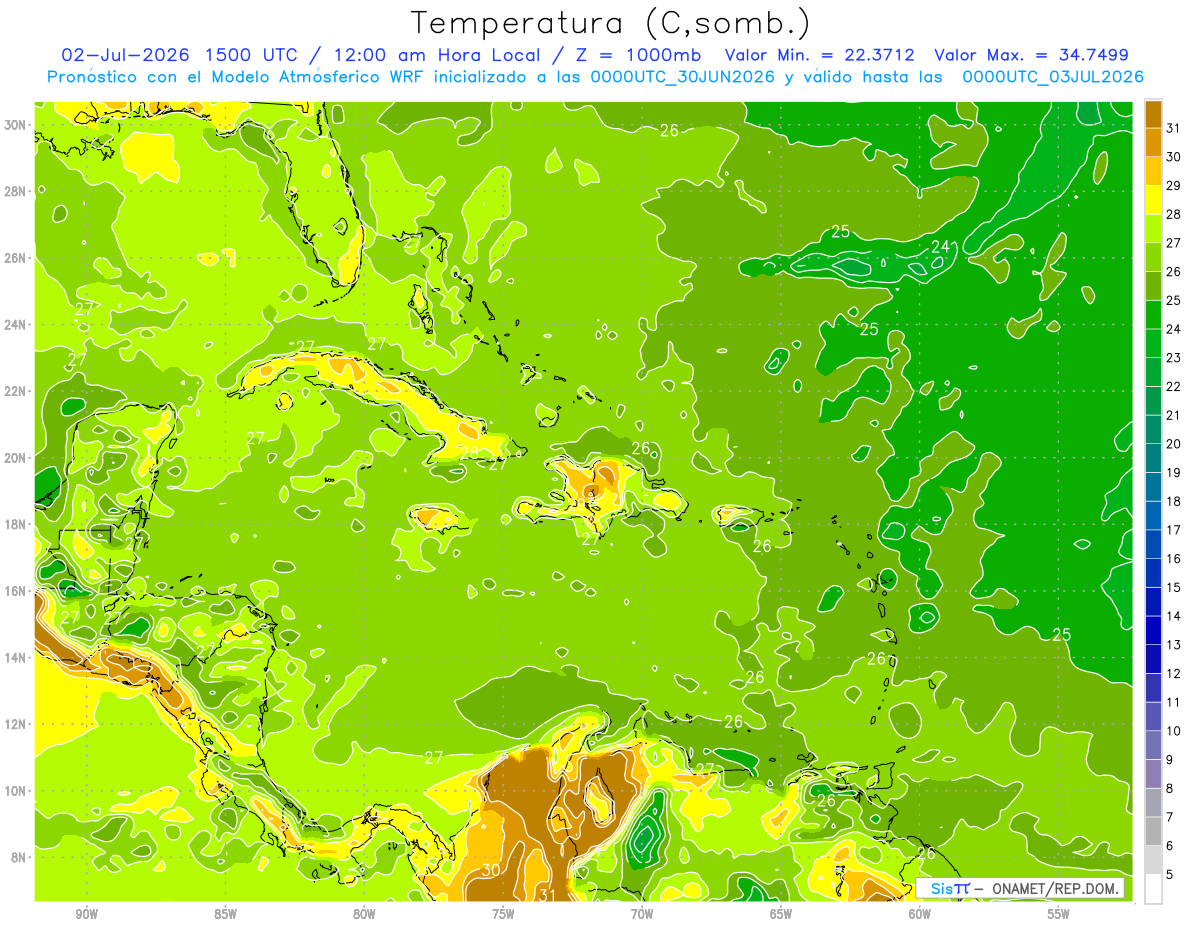
Task: Pick the blue legend swatch between 15 and 16
Action: (x=1153, y=573)
